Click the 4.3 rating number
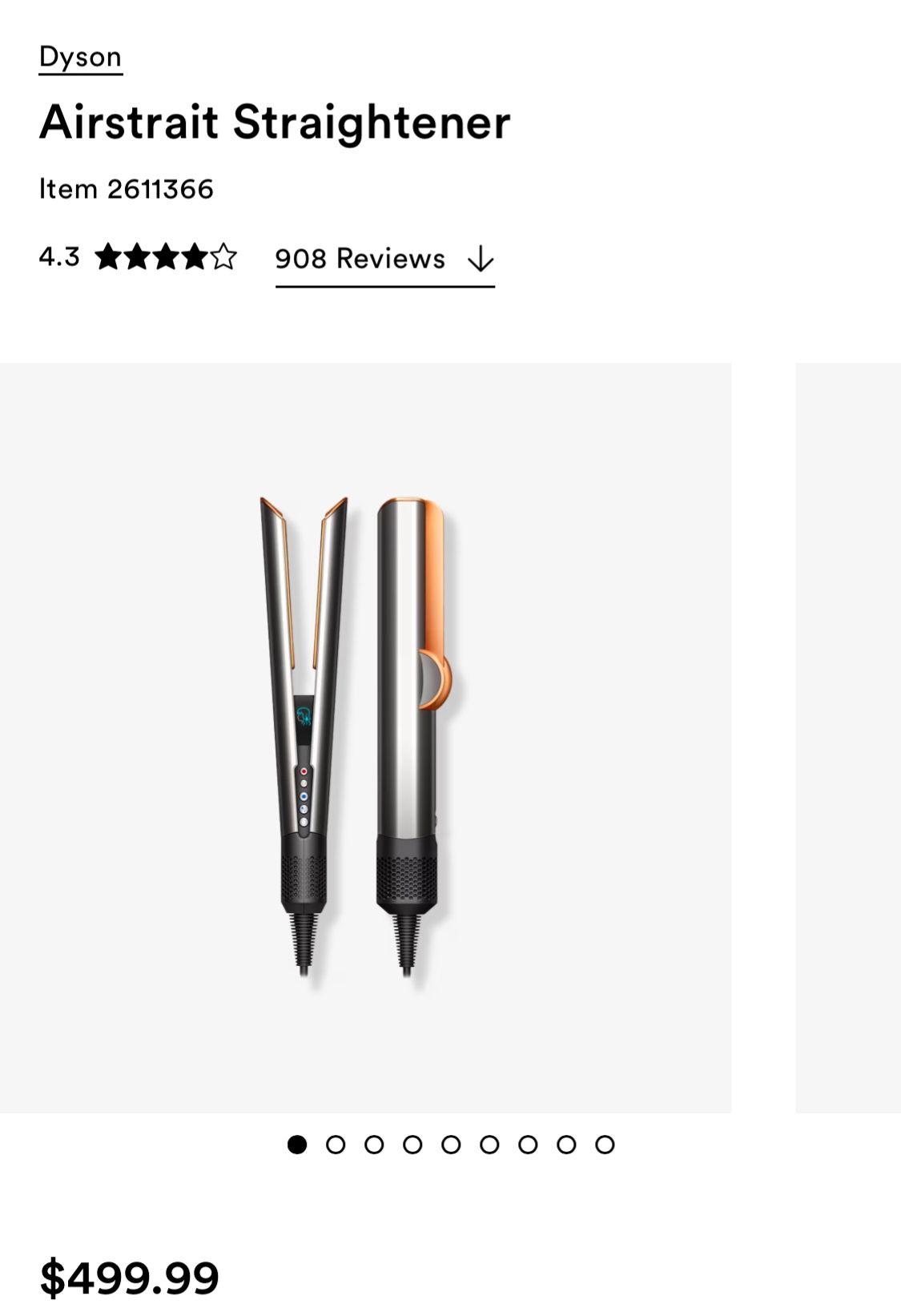This screenshot has width=901, height=1316. (59, 257)
